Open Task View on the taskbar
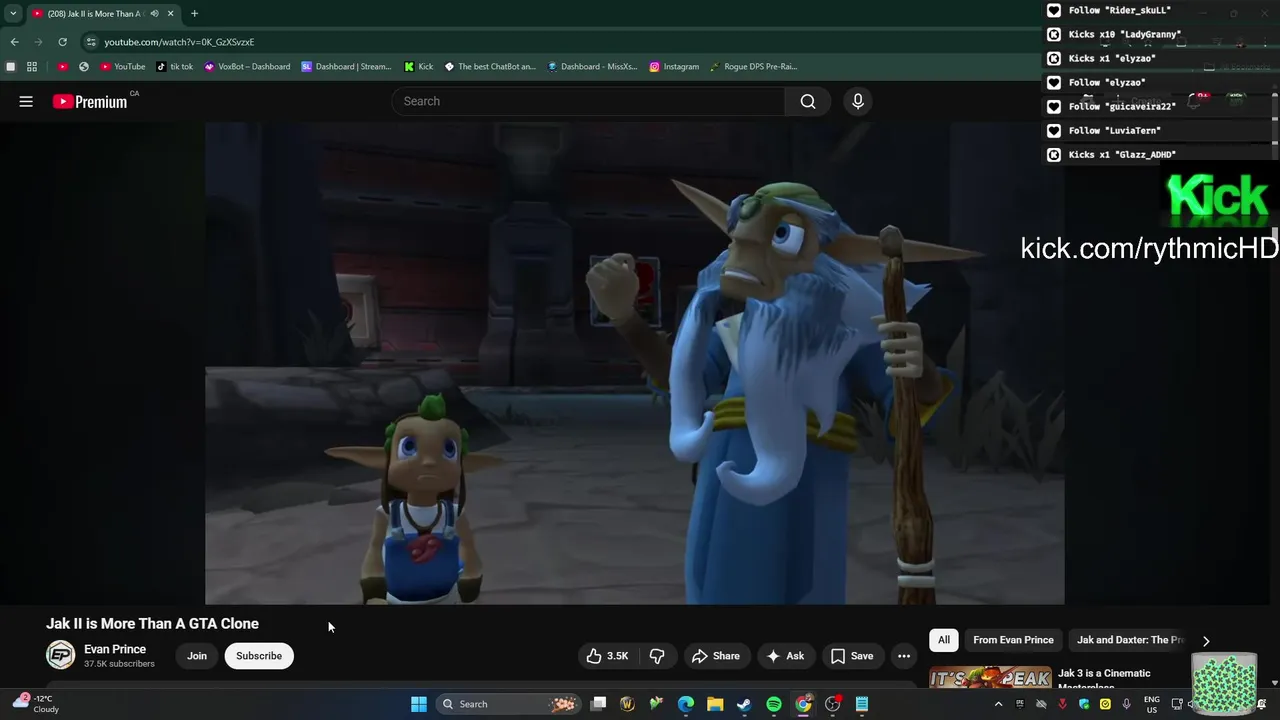Image resolution: width=1280 pixels, height=720 pixels. click(x=598, y=704)
